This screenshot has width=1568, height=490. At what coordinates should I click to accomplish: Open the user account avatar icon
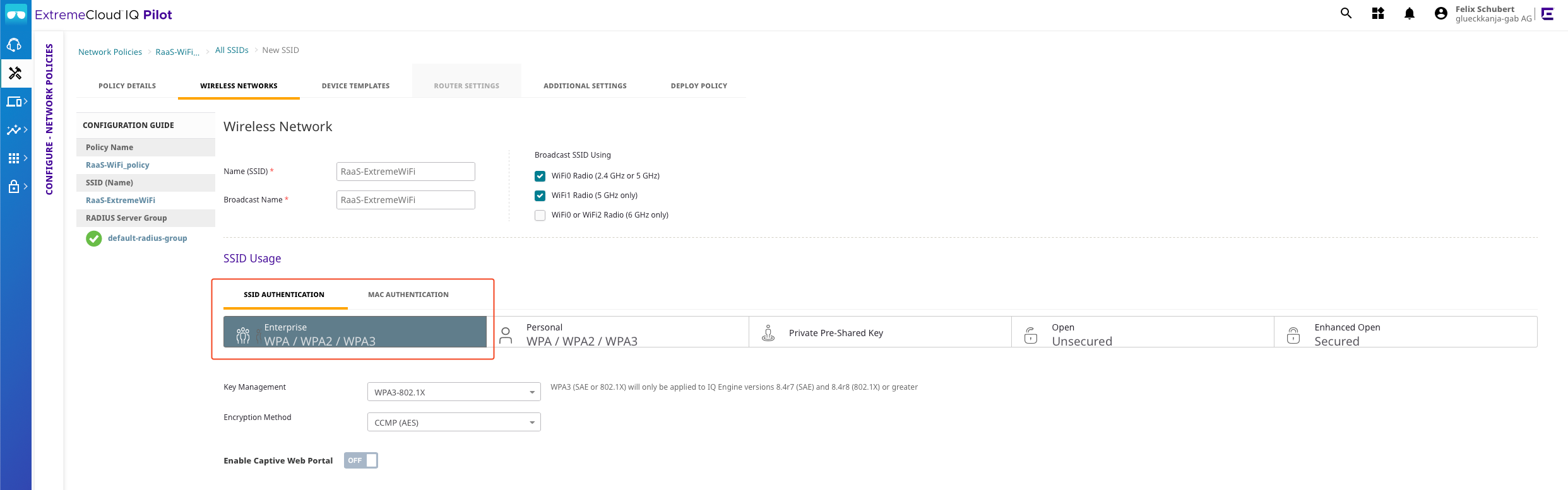click(1441, 13)
